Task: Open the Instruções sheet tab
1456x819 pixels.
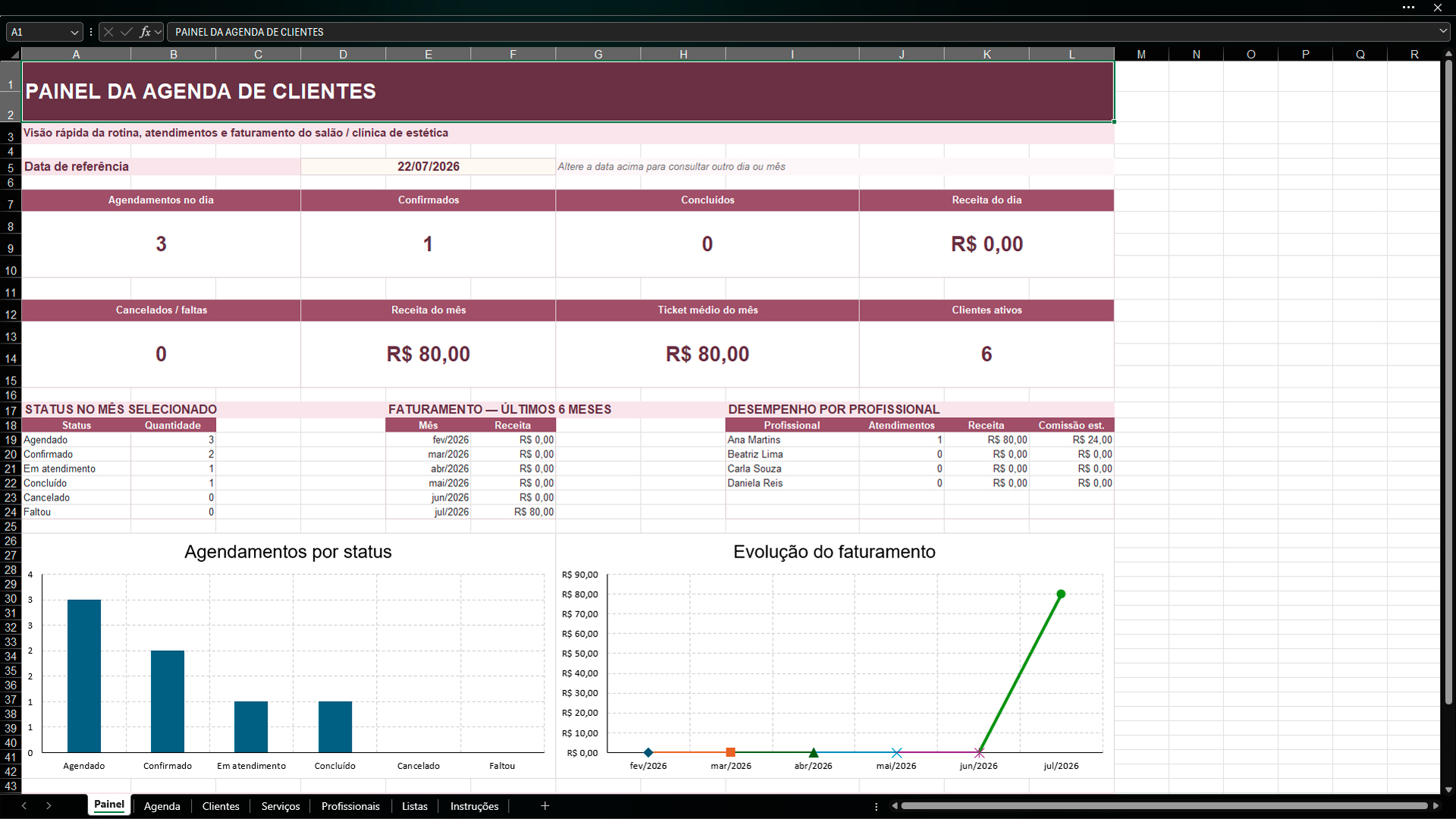Action: (475, 806)
